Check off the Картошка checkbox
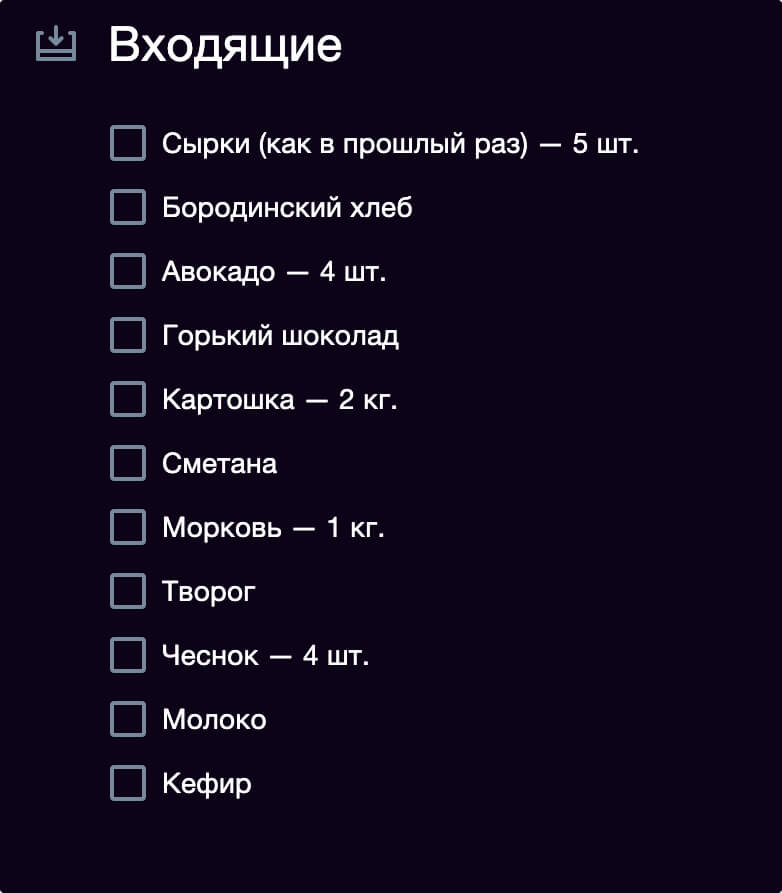The height and width of the screenshot is (893, 782). pyautogui.click(x=128, y=399)
